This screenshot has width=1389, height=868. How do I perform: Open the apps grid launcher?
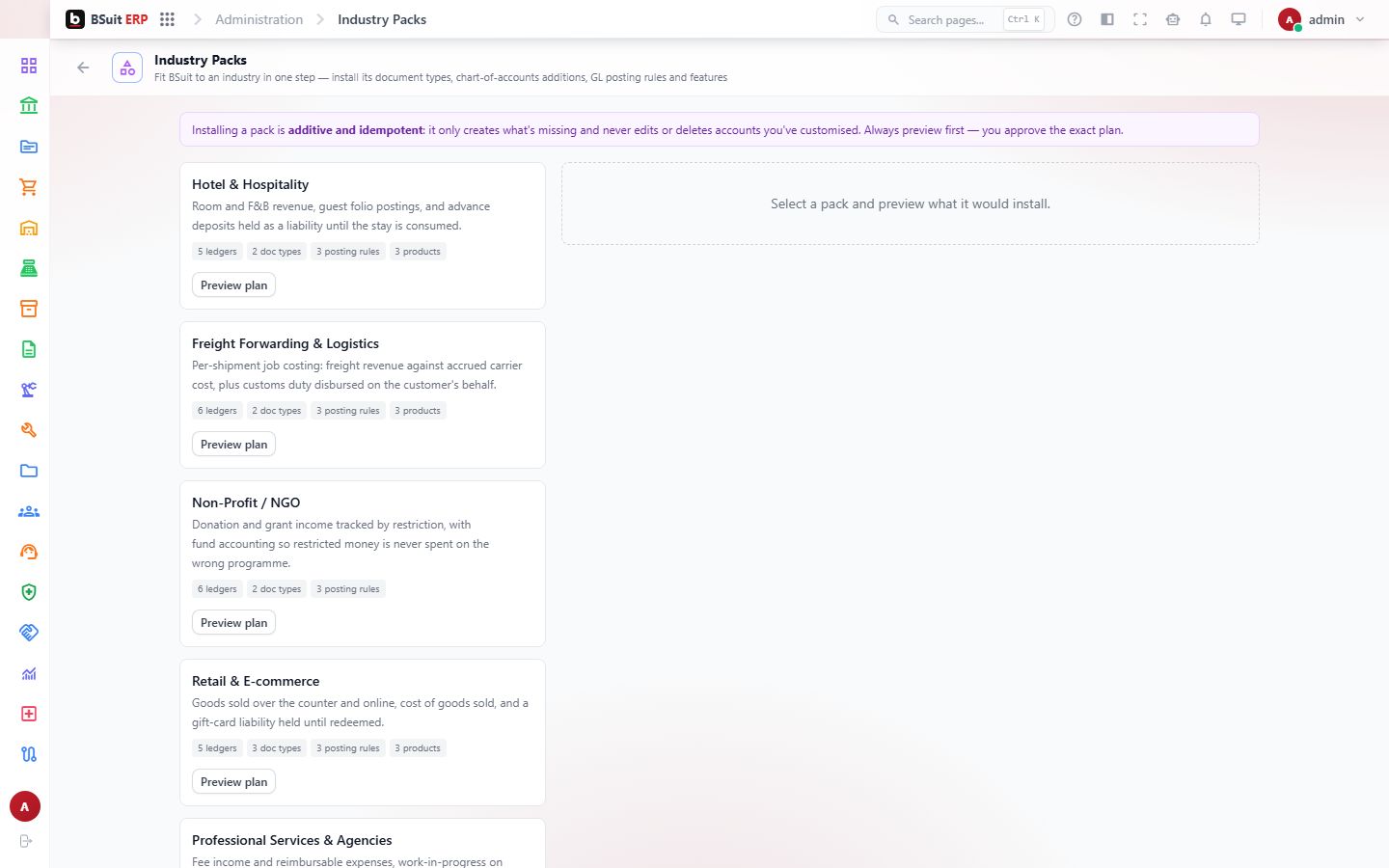pos(167,19)
